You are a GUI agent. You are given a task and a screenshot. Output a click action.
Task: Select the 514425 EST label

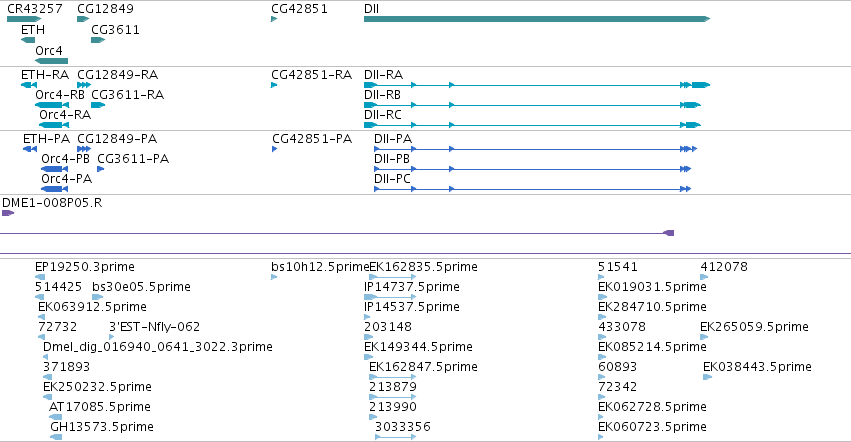click(59, 287)
